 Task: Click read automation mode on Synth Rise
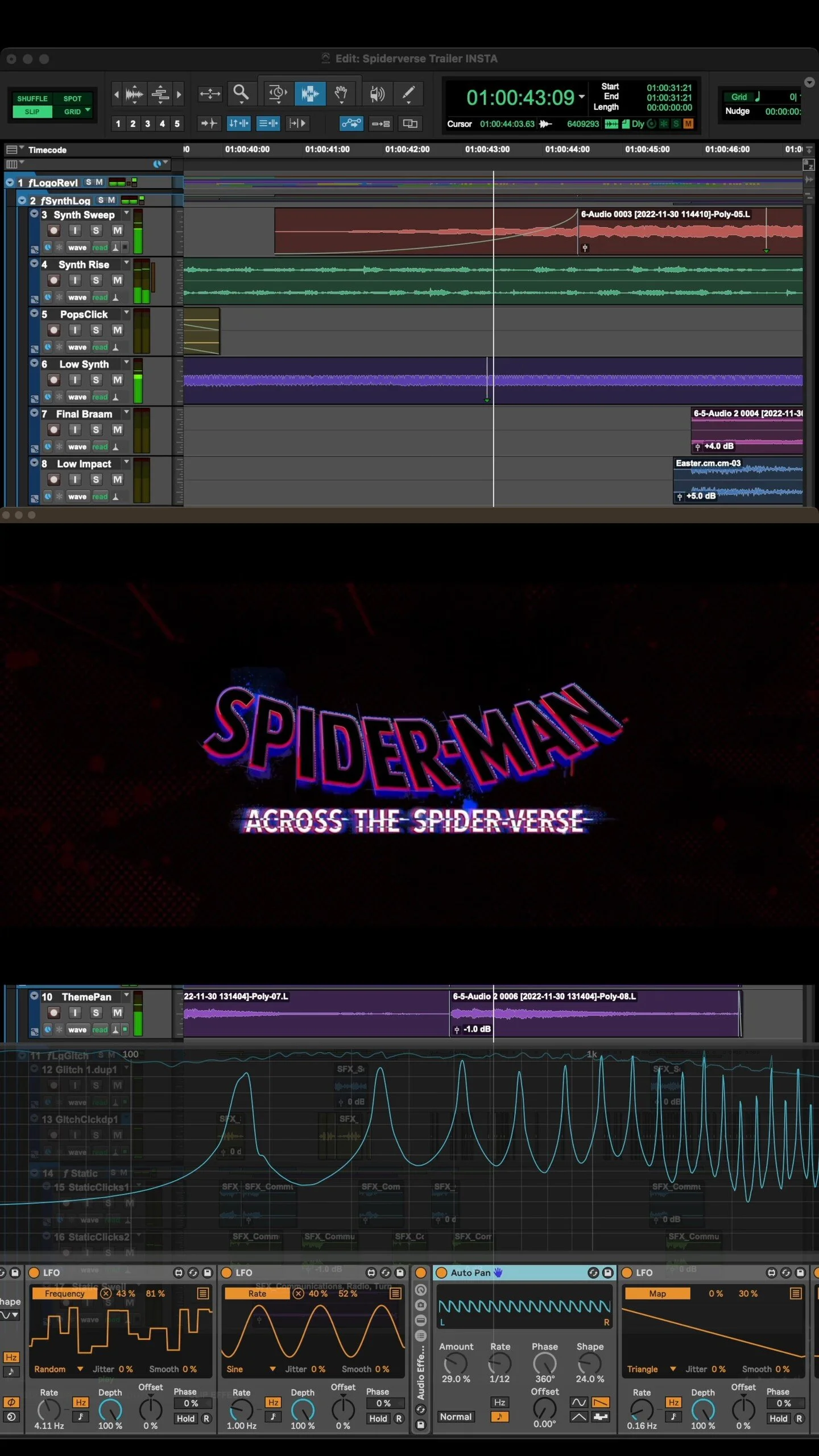(x=100, y=297)
